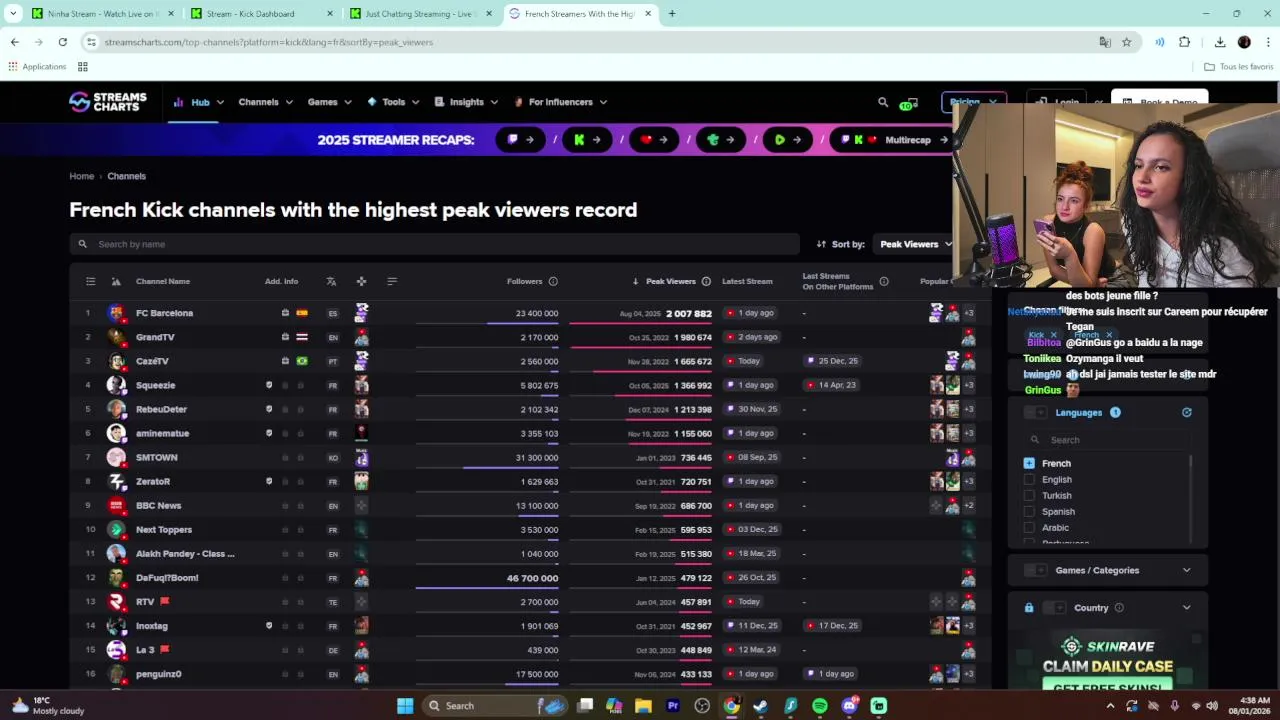Open the Windows Start menu
The height and width of the screenshot is (720, 1280).
pyautogui.click(x=405, y=706)
